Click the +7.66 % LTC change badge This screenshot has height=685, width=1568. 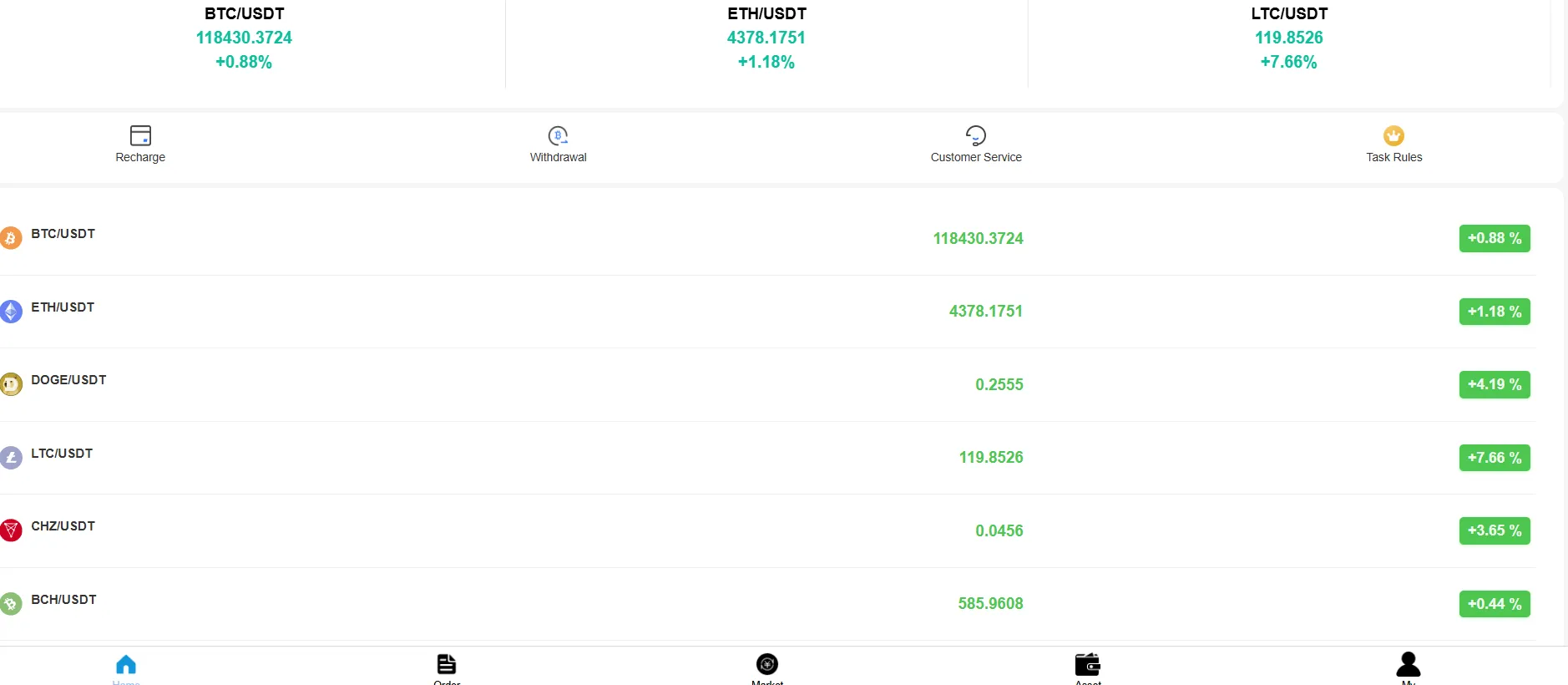pos(1494,458)
